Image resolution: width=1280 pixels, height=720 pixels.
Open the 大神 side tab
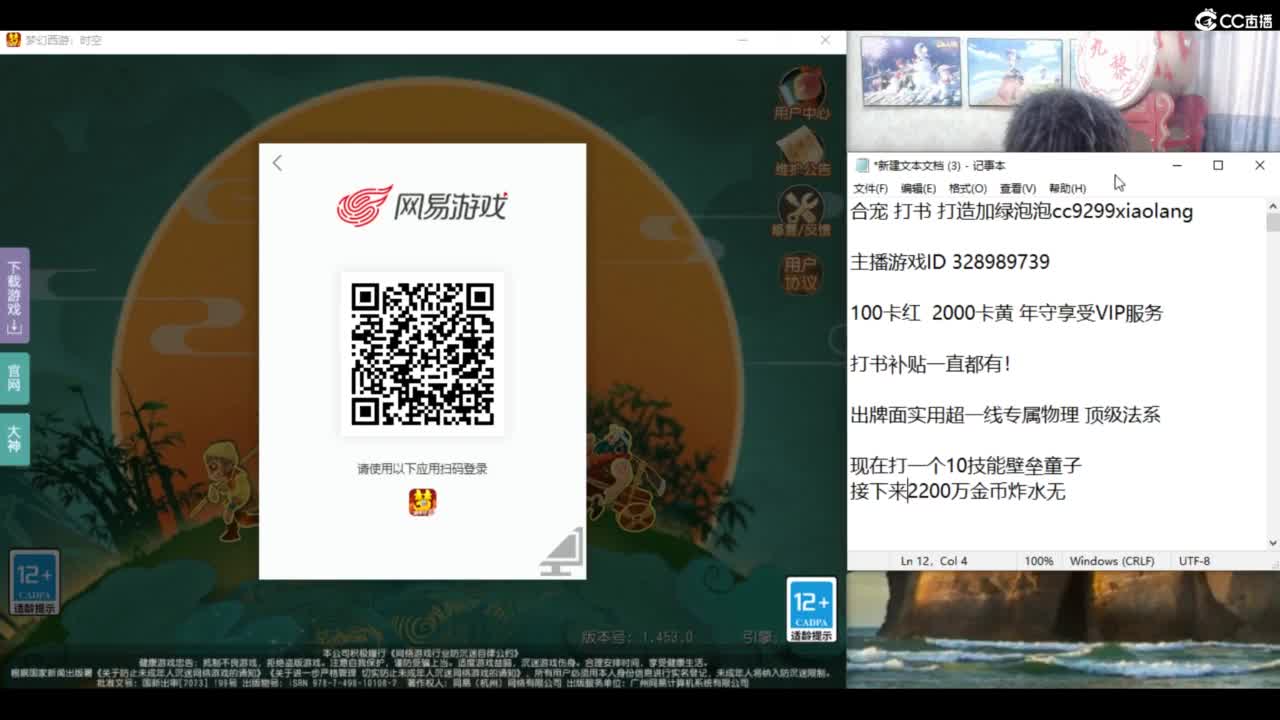coord(14,439)
